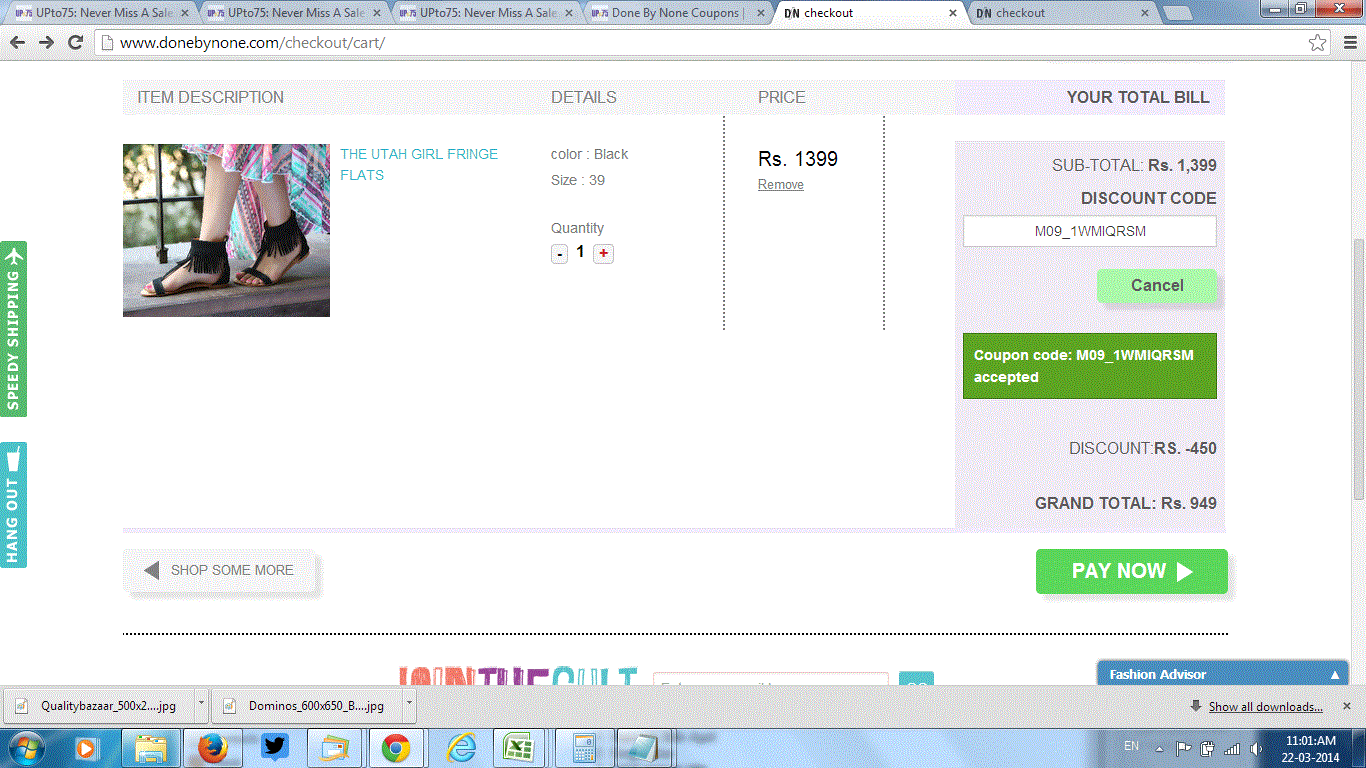1366x768 pixels.
Task: Open the fringe flats product thumbnail
Action: pos(226,230)
